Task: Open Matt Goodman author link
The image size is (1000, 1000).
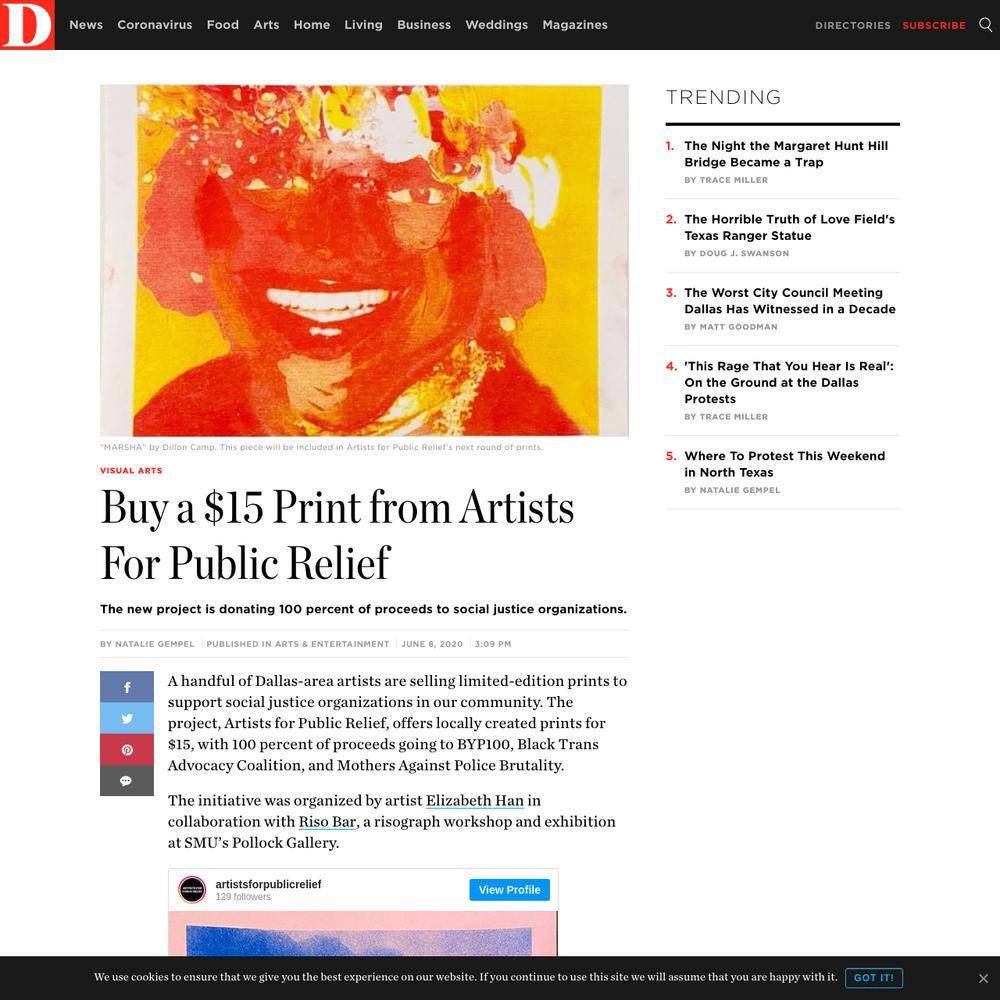Action: pos(739,327)
